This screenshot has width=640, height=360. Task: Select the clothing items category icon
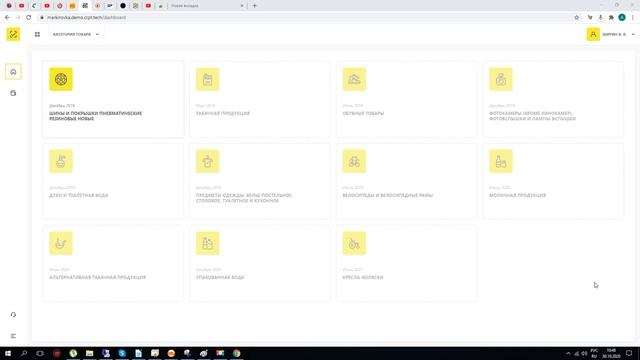(207, 161)
